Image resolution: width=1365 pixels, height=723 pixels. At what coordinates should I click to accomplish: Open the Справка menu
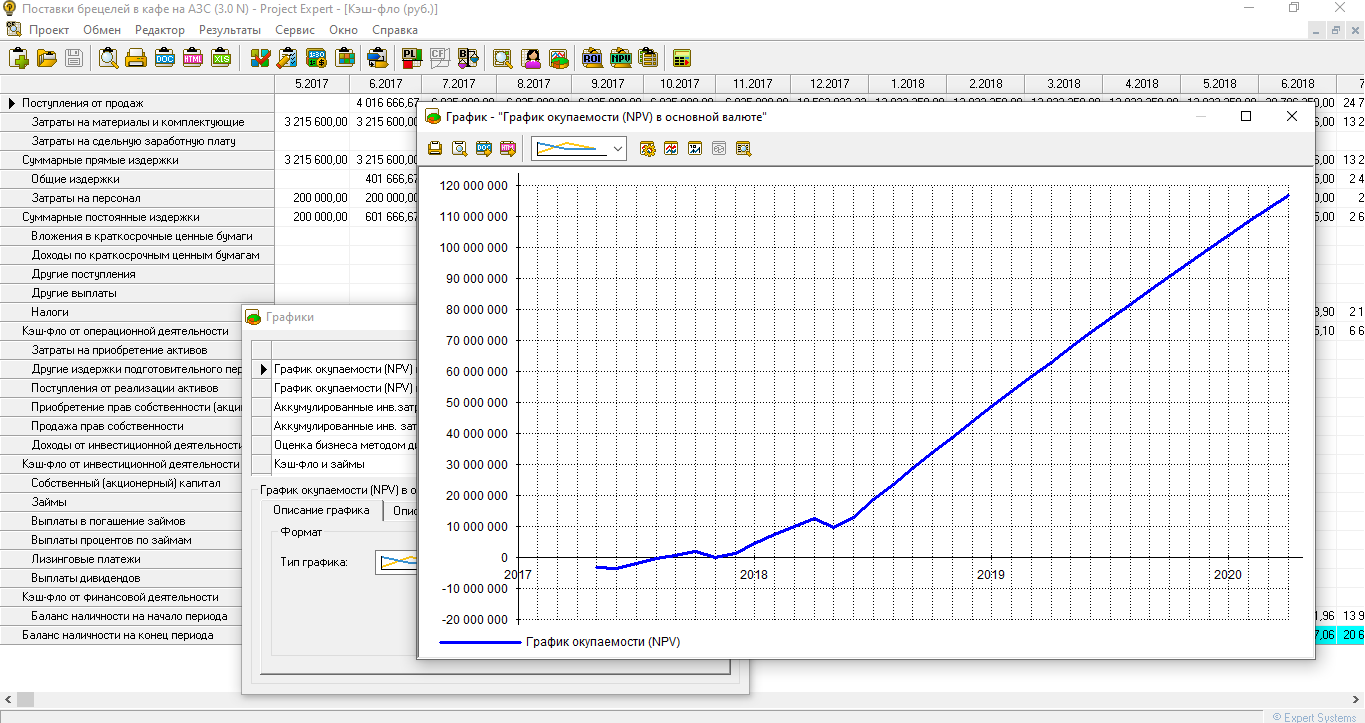pyautogui.click(x=395, y=29)
